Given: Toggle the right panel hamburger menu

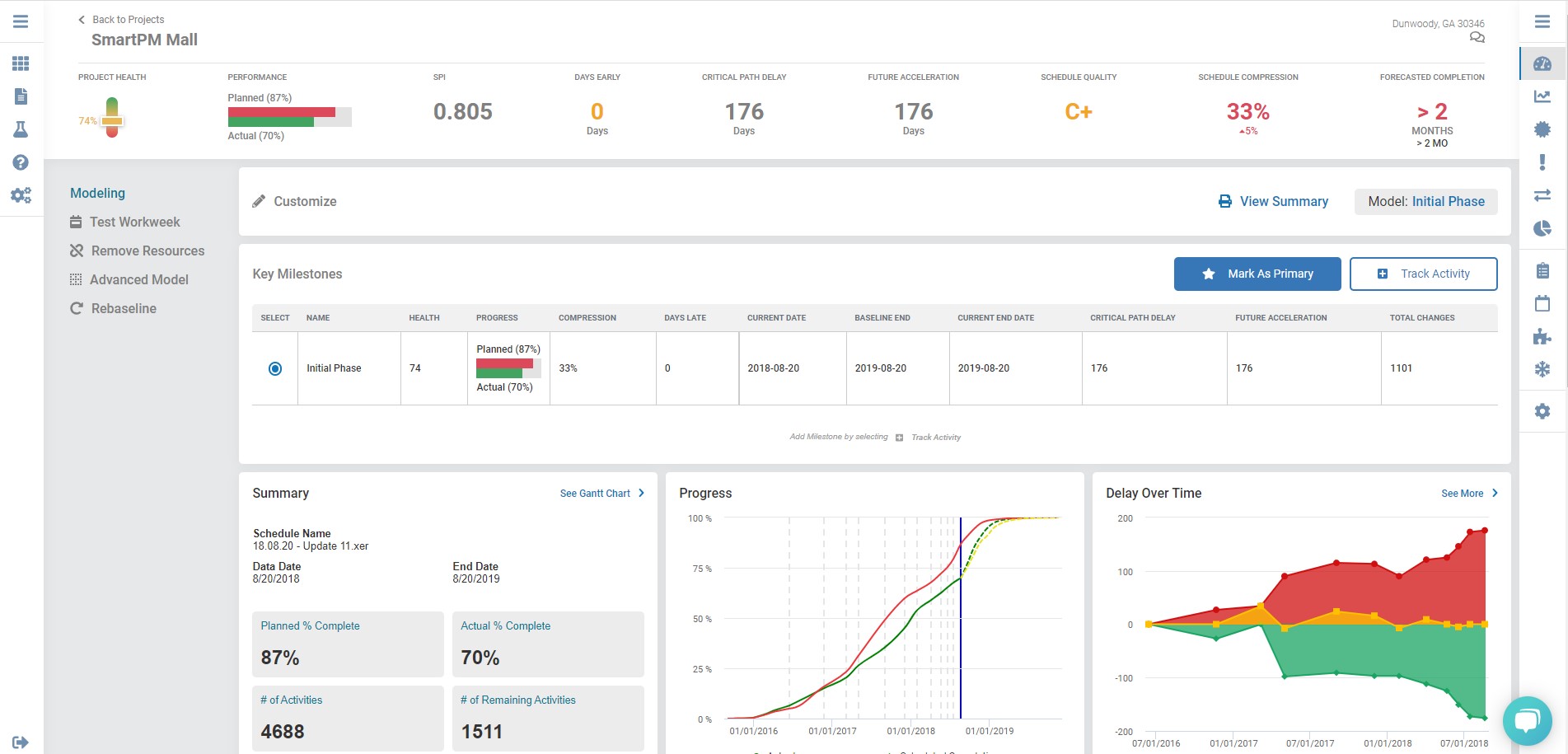Looking at the screenshot, I should (x=1542, y=22).
